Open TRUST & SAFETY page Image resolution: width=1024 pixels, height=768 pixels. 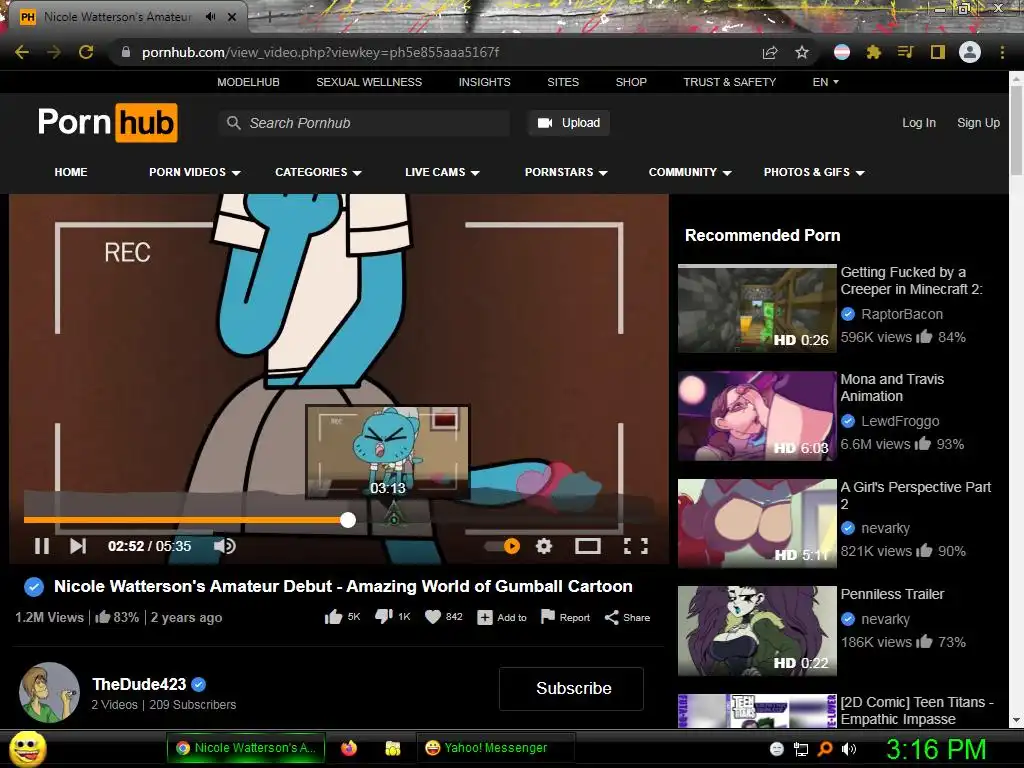pos(729,82)
